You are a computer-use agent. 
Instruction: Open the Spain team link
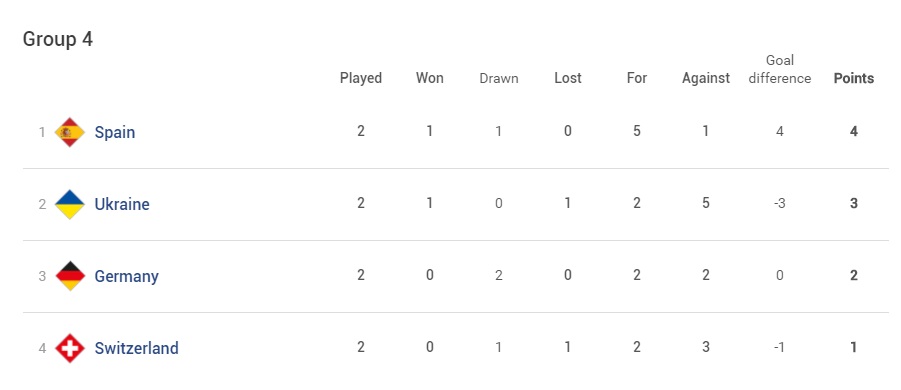(x=115, y=132)
